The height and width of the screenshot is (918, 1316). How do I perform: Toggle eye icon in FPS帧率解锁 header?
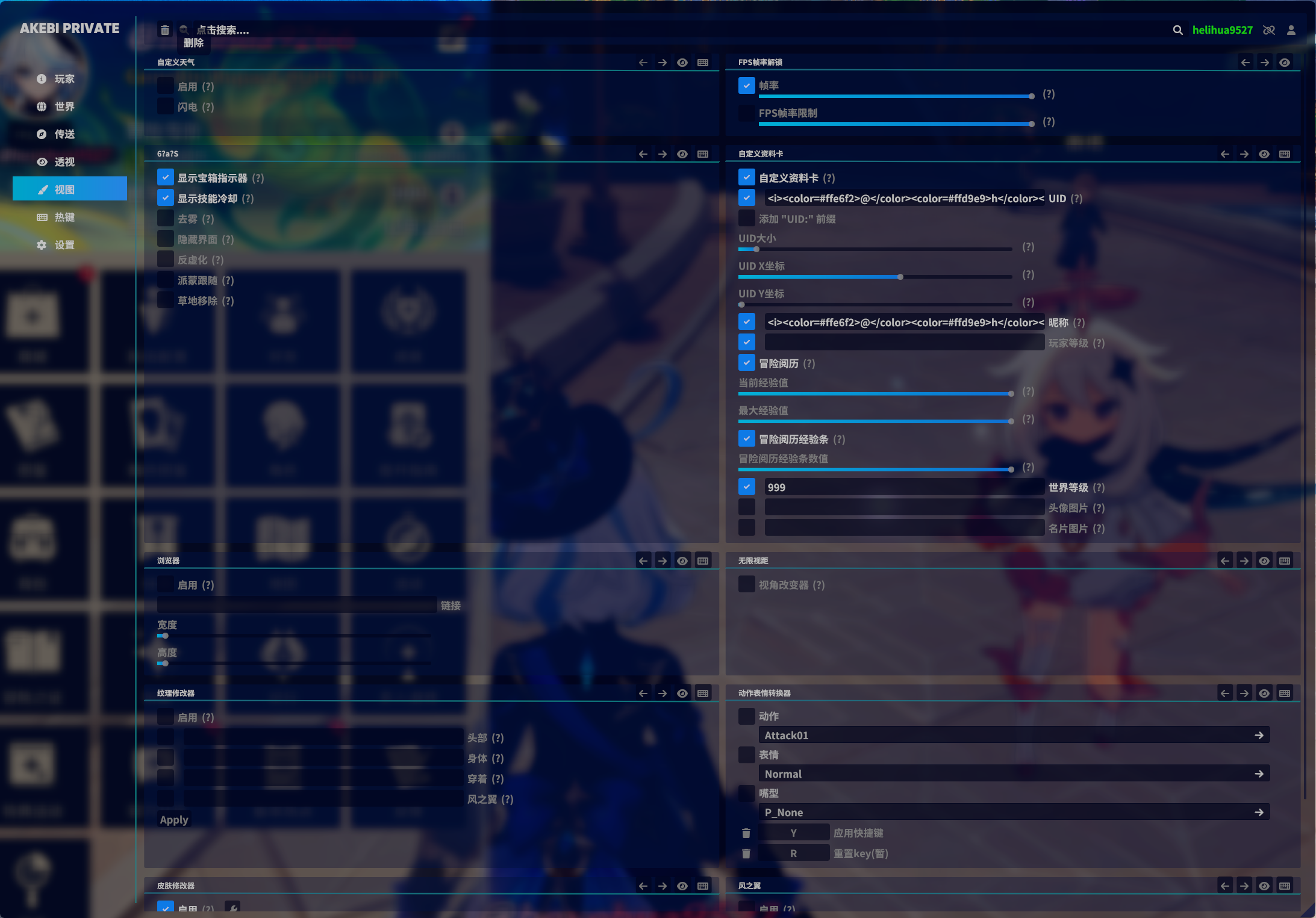tap(1285, 63)
